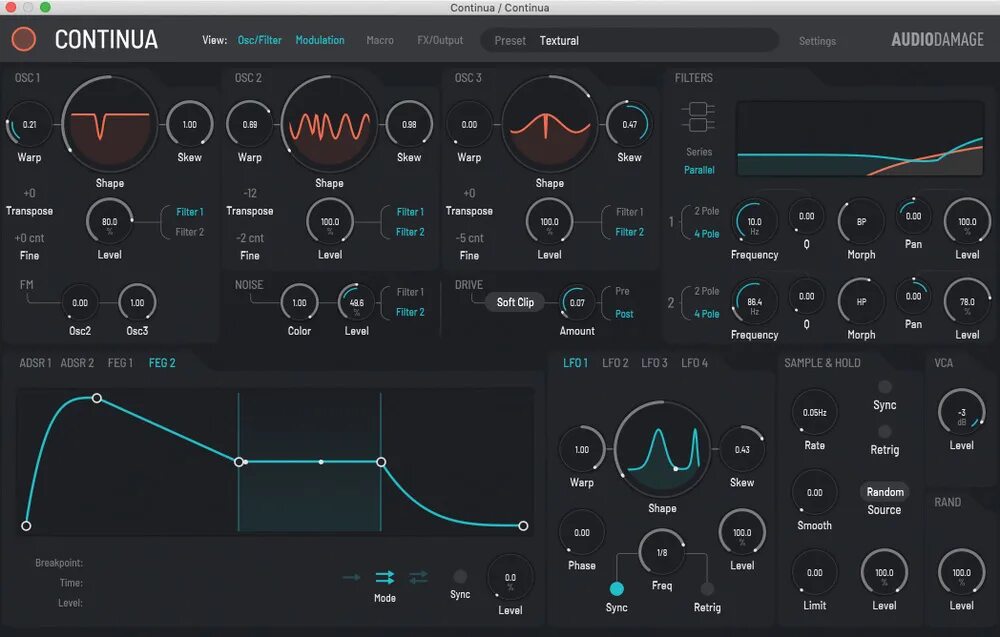Image resolution: width=1000 pixels, height=637 pixels.
Task: Open the Textural preset selector
Action: coord(629,40)
